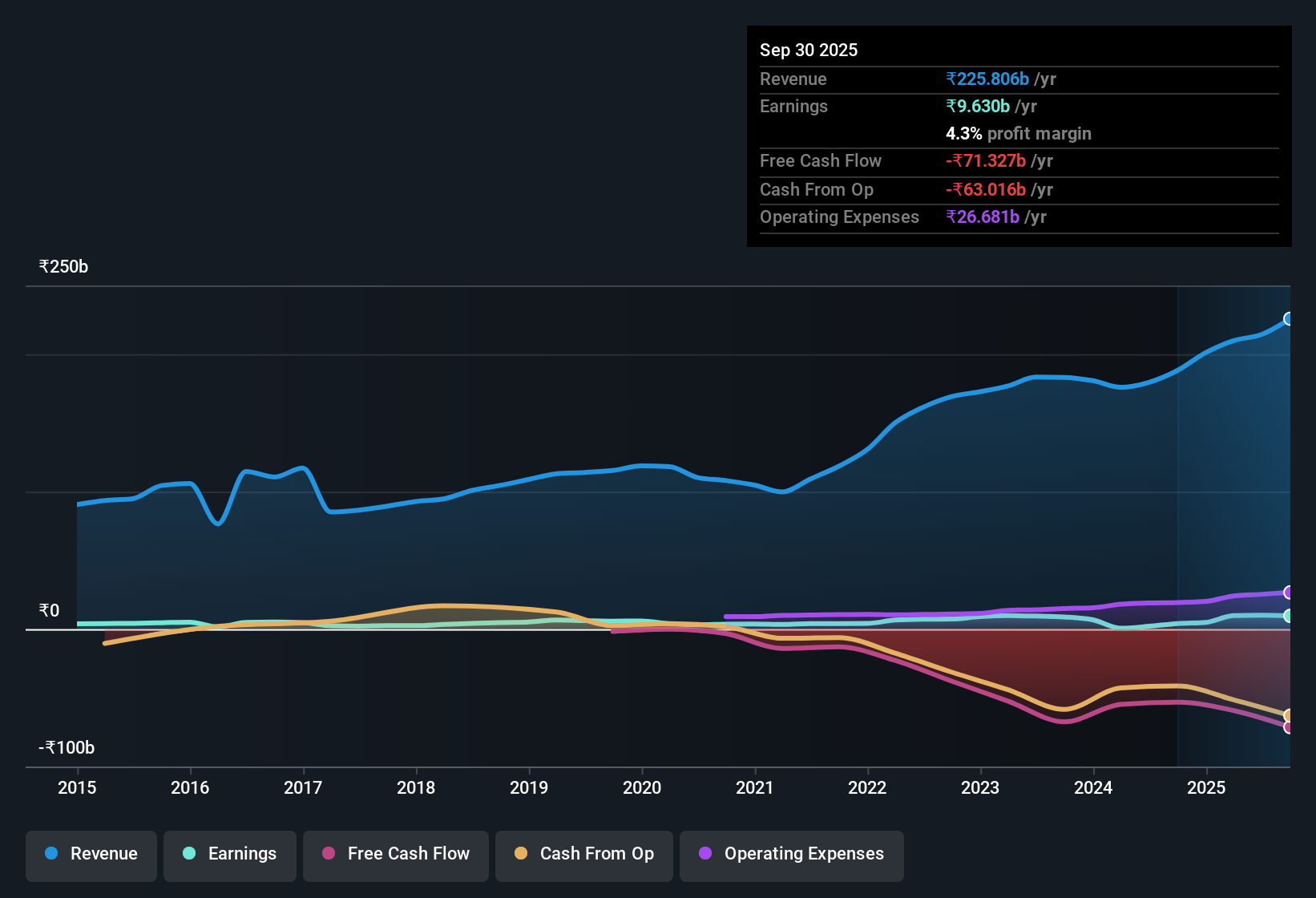Toggle the Cash From Op series
Screen dimensions: 1316x898
[583, 854]
